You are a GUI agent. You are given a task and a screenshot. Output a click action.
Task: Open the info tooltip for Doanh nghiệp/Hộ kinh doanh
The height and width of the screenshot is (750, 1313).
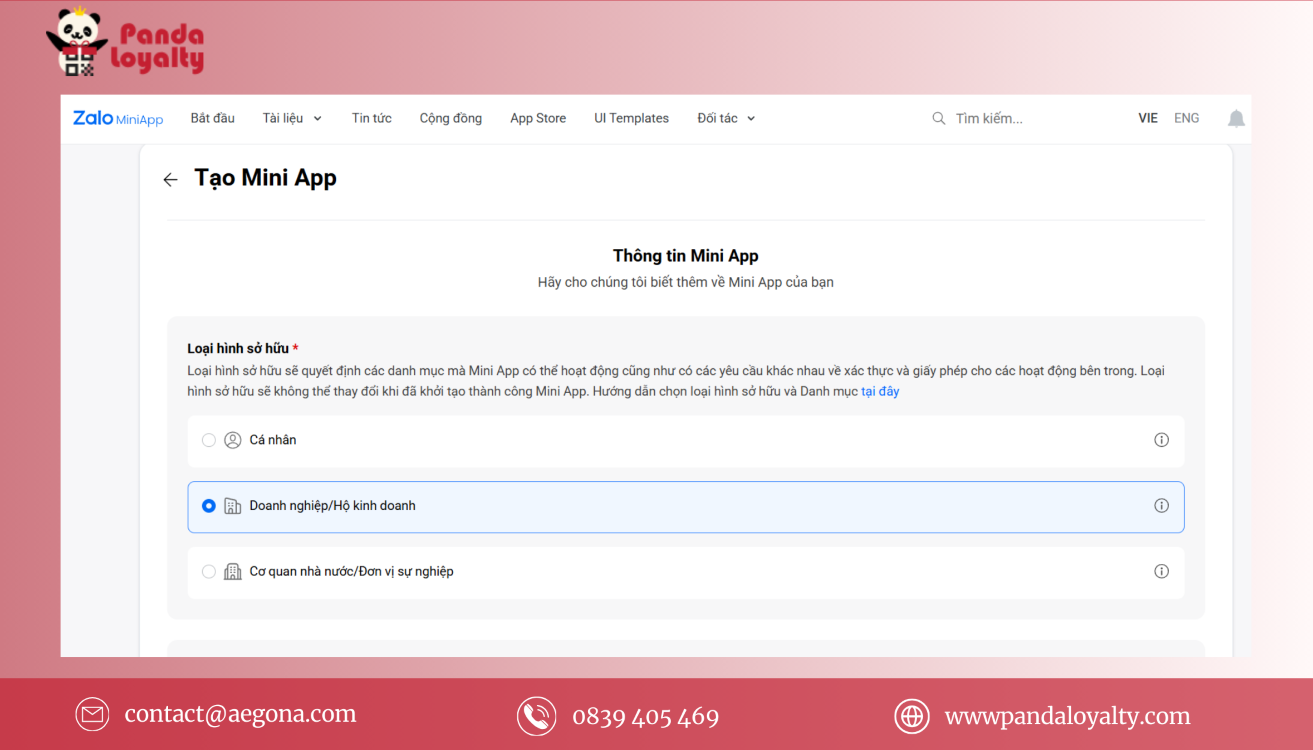pos(1161,505)
